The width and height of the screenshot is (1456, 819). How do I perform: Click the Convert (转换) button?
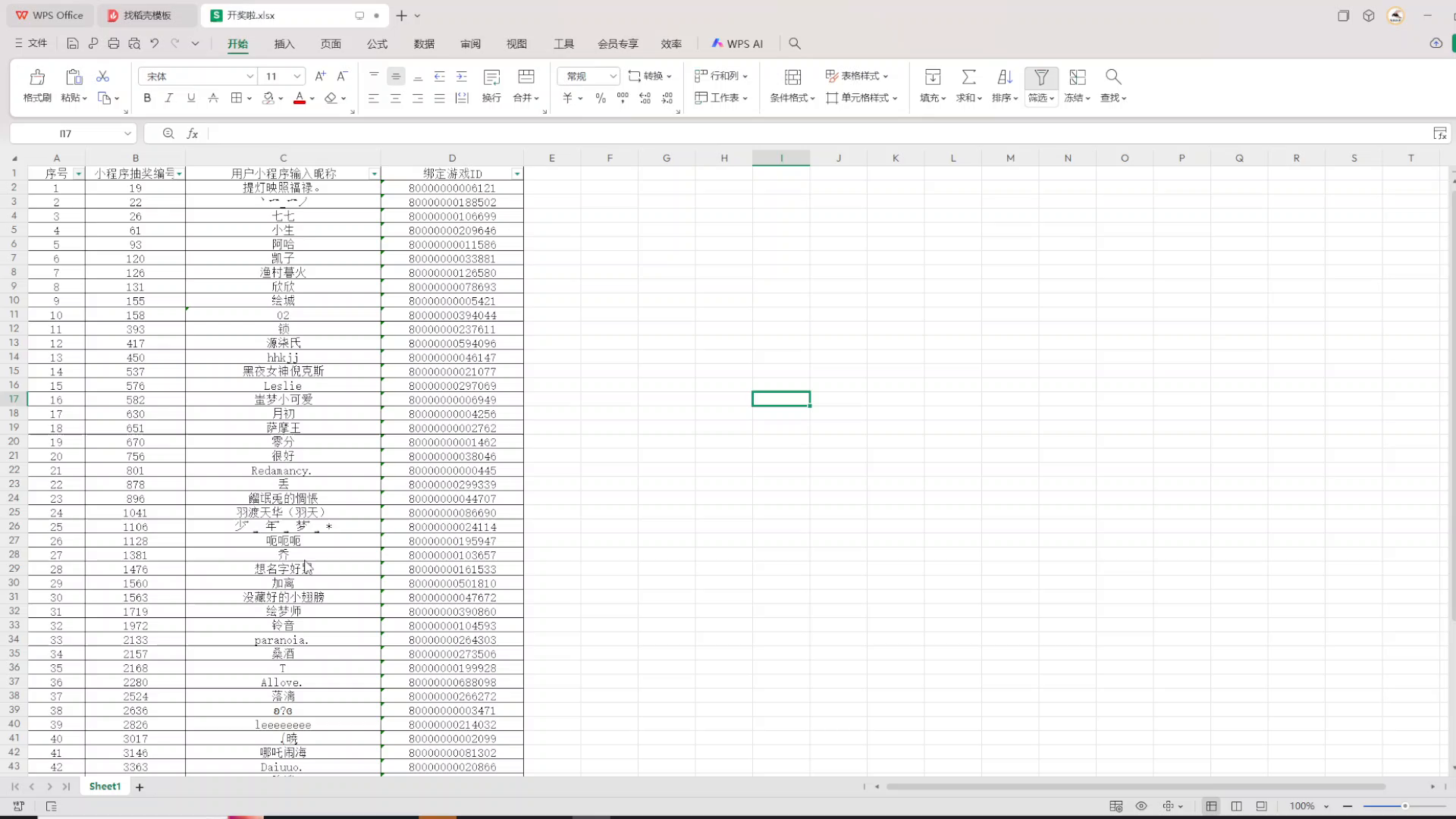[x=650, y=76]
